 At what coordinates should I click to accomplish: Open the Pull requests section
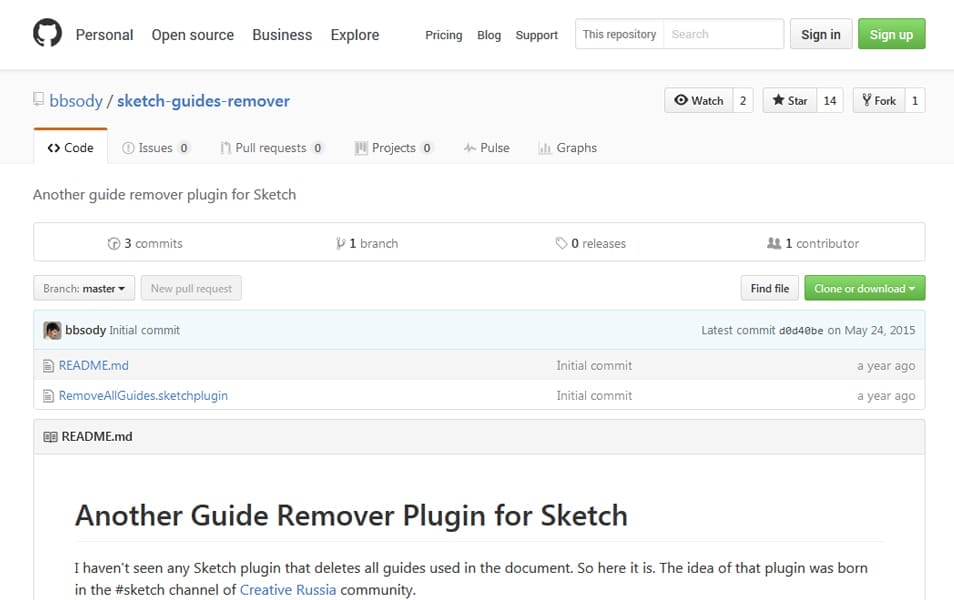click(225, 147)
